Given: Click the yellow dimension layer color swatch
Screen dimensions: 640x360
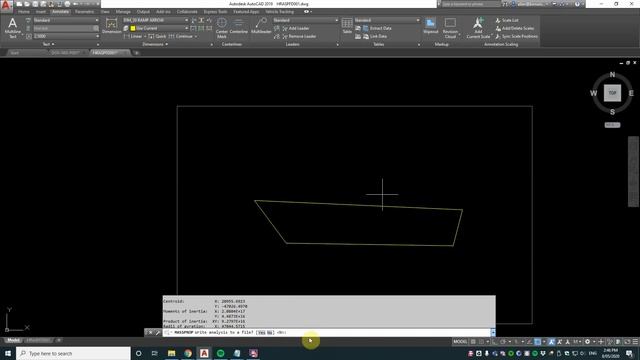Looking at the screenshot, I should [133, 28].
